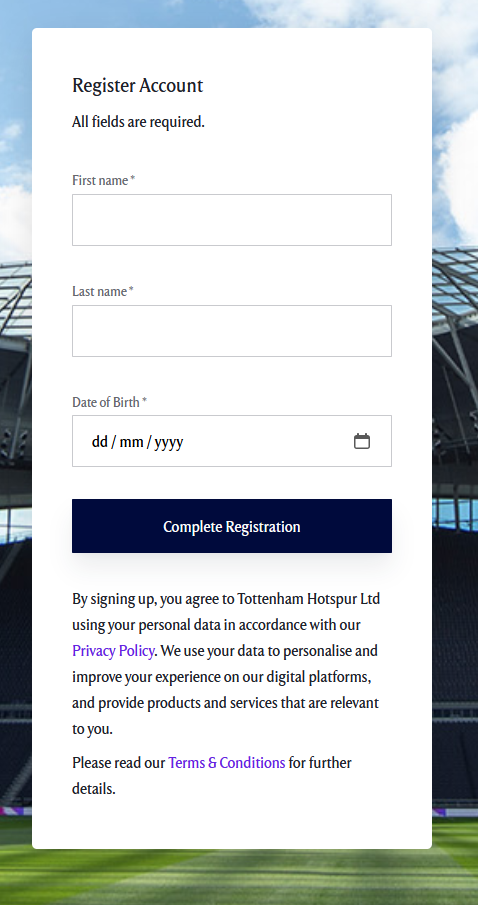Select the mm month segment
The width and height of the screenshot is (478, 905).
[132, 442]
